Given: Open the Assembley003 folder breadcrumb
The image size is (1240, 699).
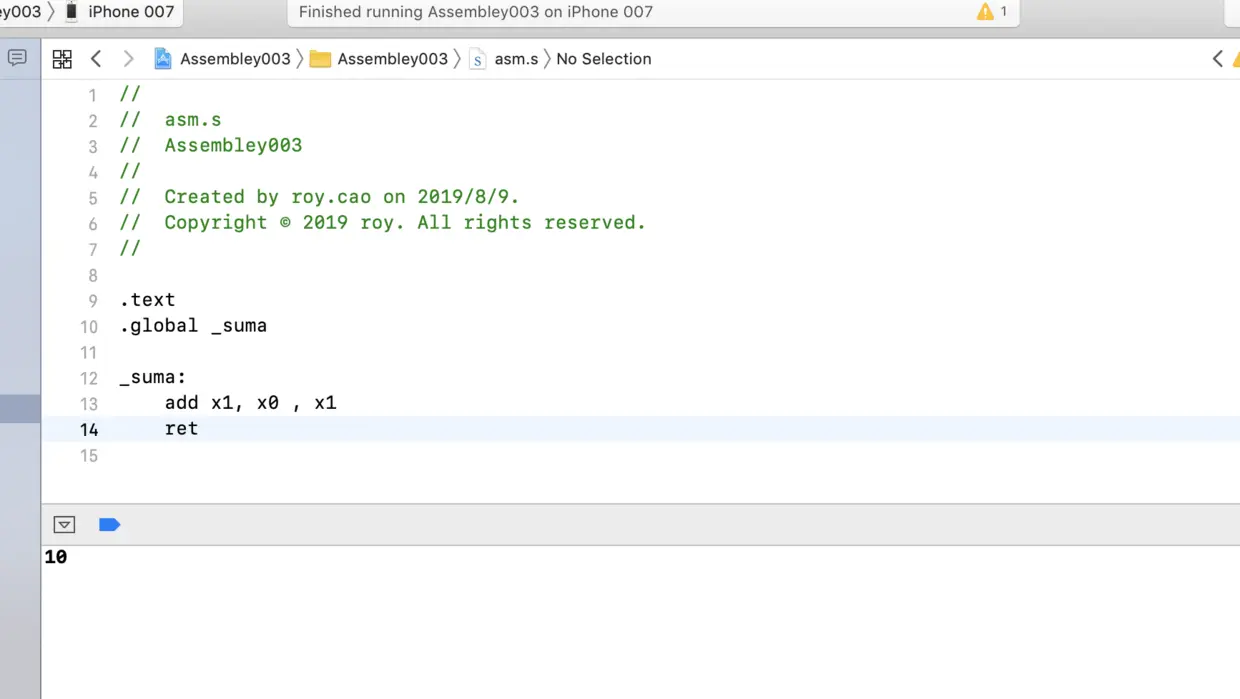Looking at the screenshot, I should tap(392, 59).
